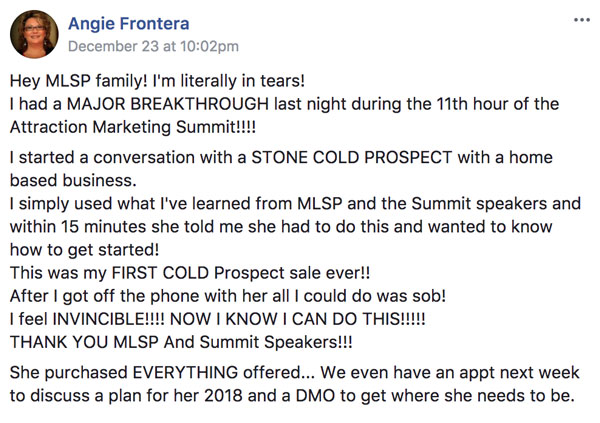Open the December 23 at 10:02pm timestamp

(153, 46)
